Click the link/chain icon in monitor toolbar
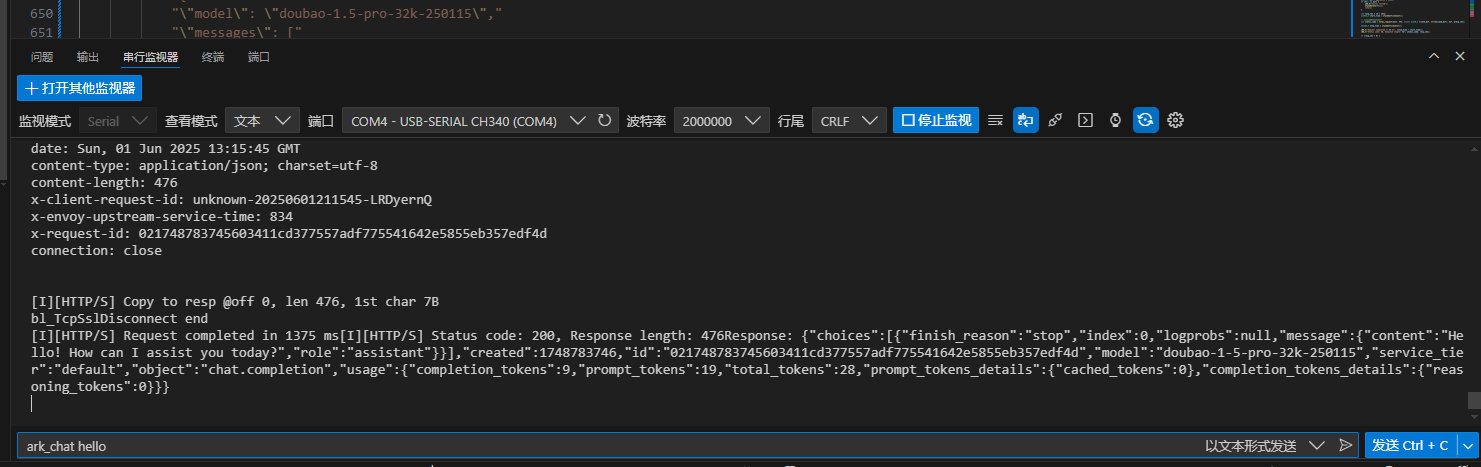 click(1055, 120)
